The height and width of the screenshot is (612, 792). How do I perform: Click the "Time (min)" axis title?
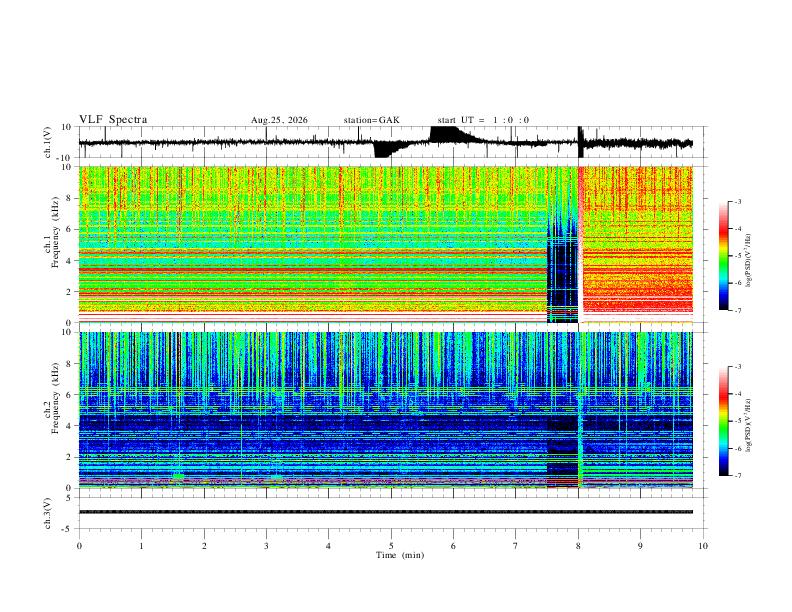[400, 555]
